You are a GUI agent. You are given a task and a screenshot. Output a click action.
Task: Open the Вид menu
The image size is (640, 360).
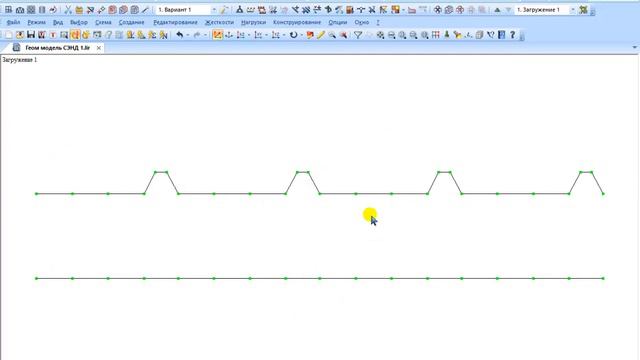click(x=58, y=22)
